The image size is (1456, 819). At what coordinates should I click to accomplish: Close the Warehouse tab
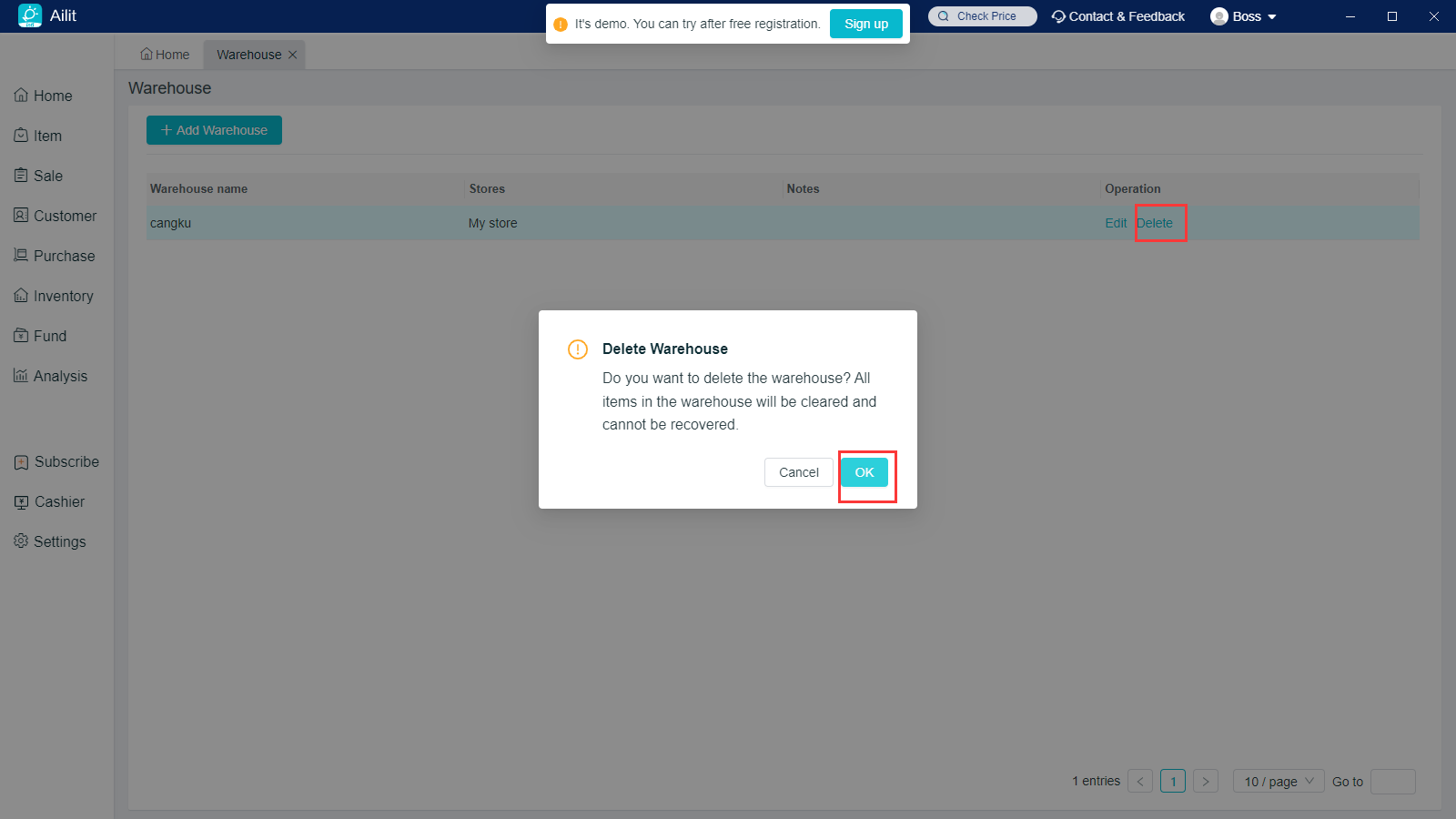[x=293, y=55]
